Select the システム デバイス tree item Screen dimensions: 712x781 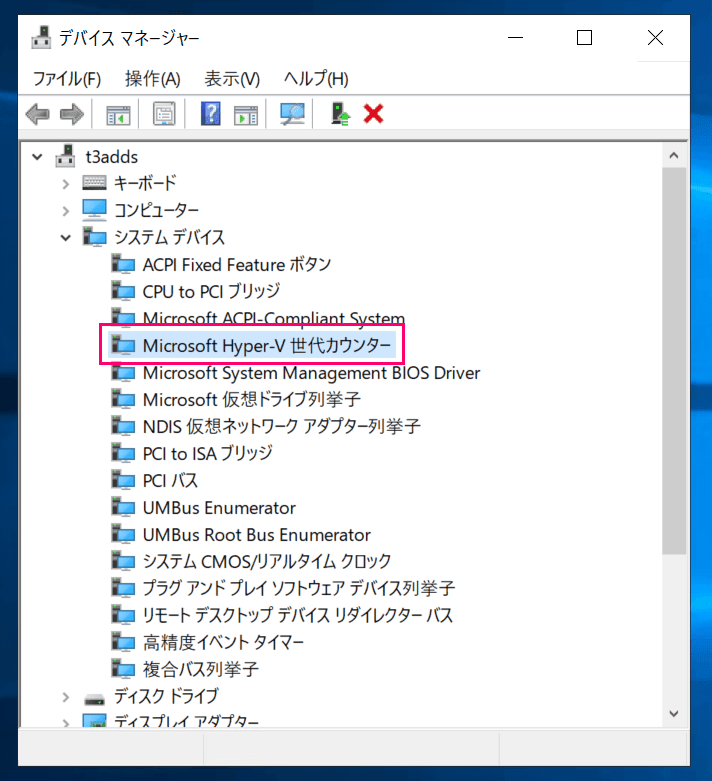click(x=169, y=237)
